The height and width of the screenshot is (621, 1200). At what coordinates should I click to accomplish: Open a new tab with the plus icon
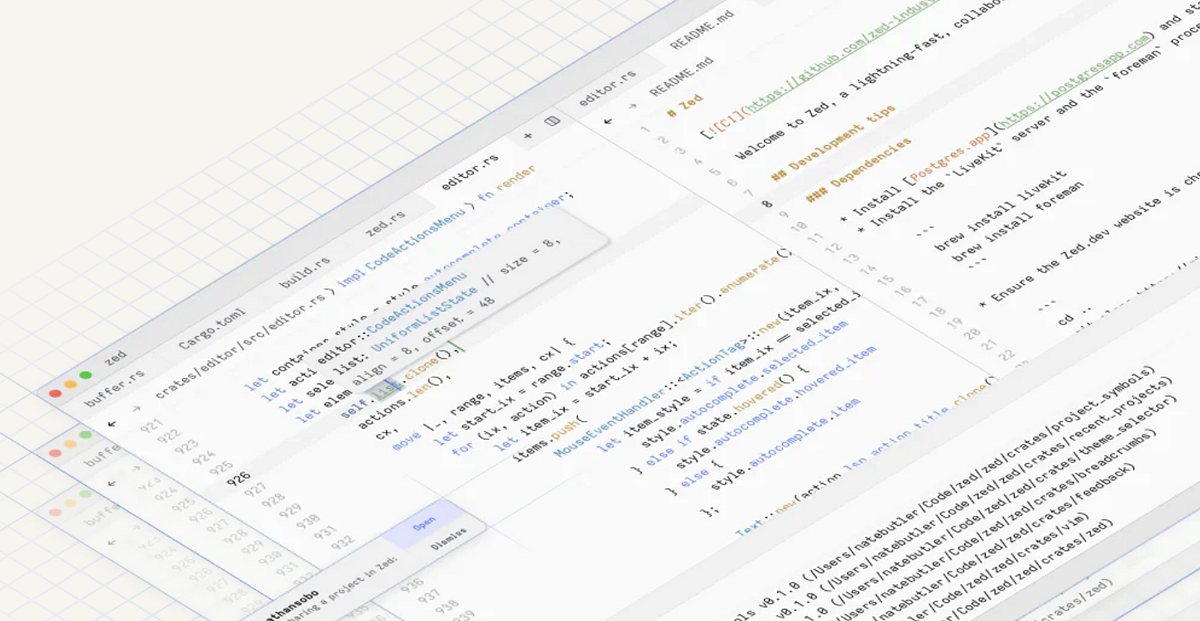tap(527, 136)
